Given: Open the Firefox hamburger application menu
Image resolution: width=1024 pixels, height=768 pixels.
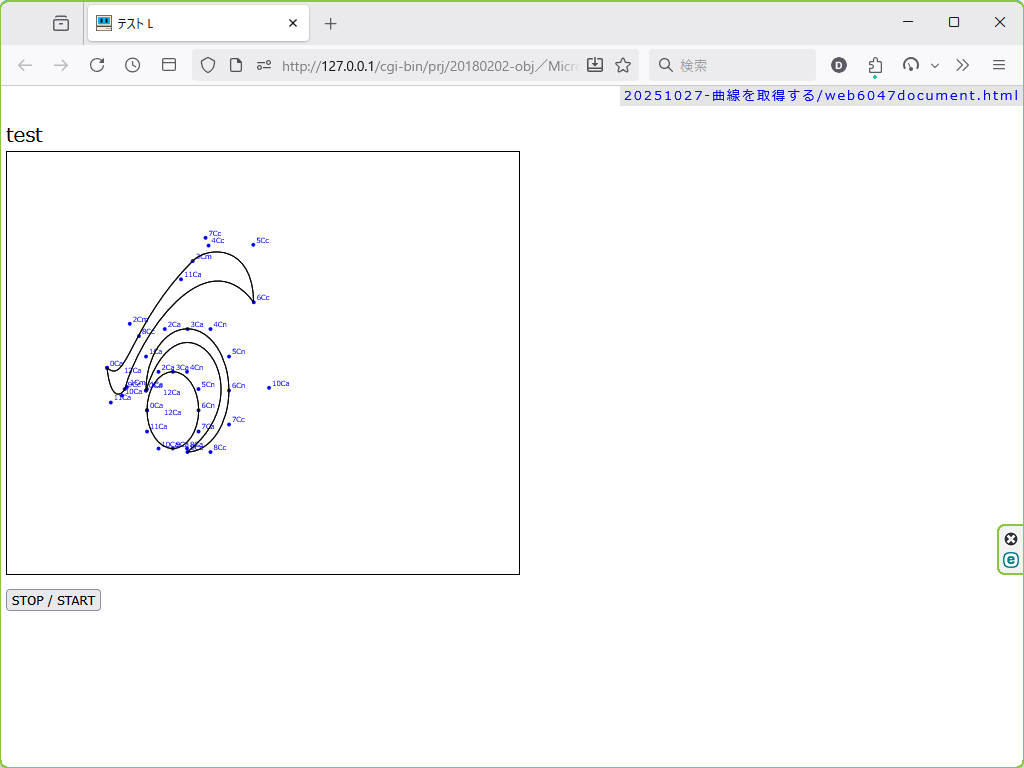Looking at the screenshot, I should 998,65.
